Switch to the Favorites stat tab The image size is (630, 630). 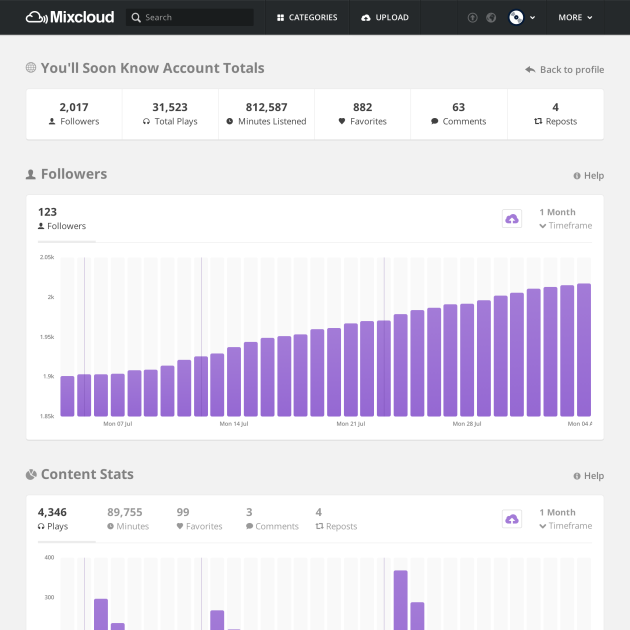click(x=199, y=519)
